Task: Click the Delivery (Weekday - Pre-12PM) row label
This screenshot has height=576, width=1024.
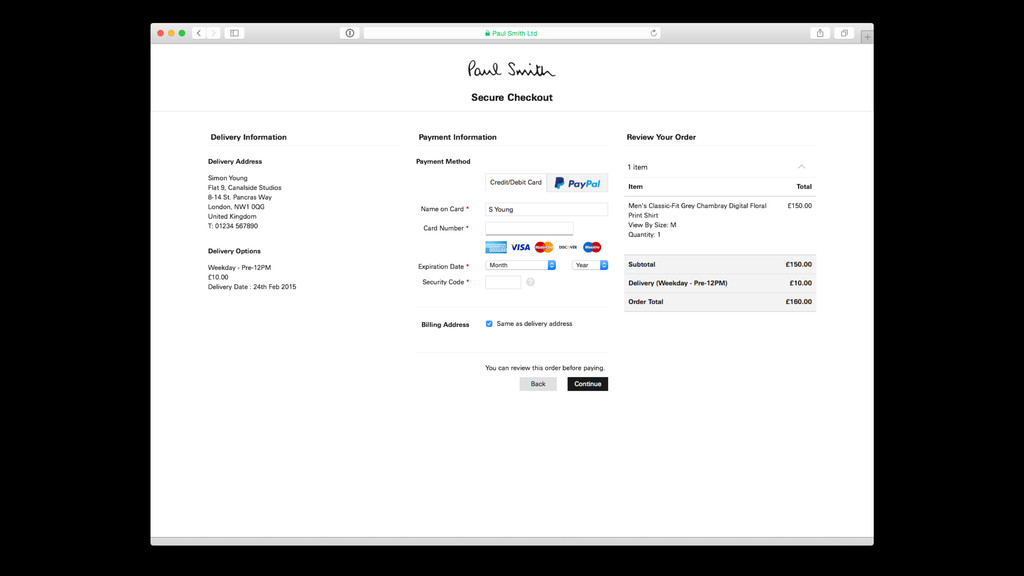Action: click(x=677, y=283)
